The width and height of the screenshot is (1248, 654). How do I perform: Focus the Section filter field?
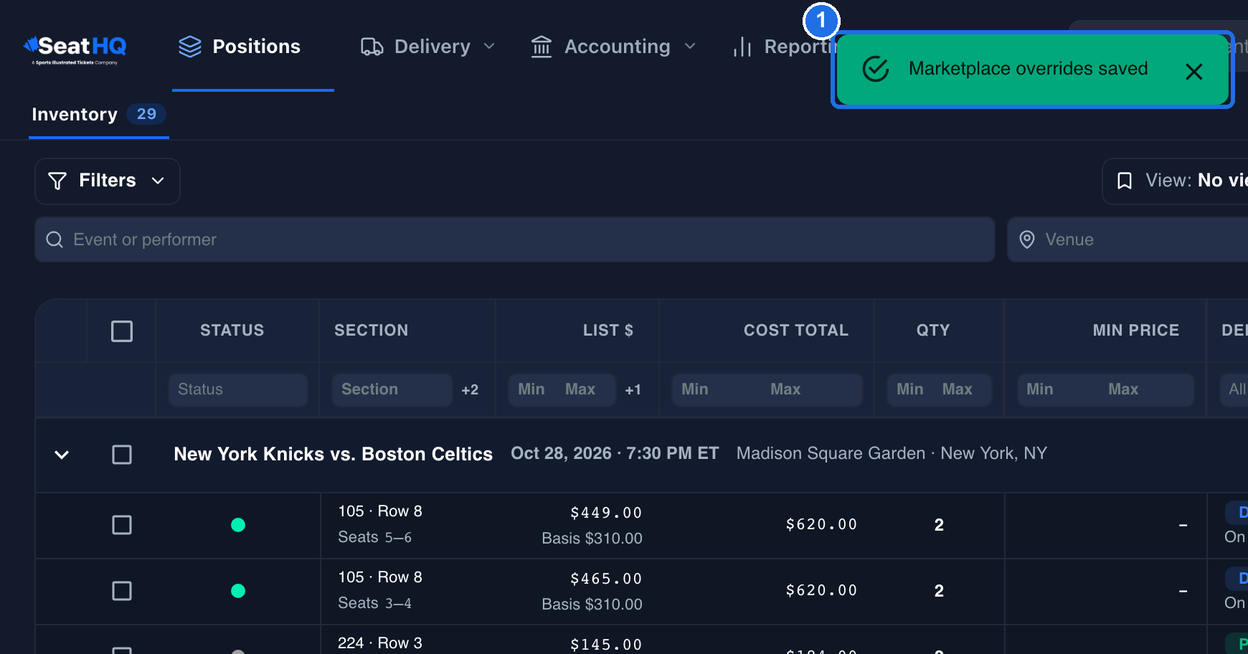pos(392,390)
